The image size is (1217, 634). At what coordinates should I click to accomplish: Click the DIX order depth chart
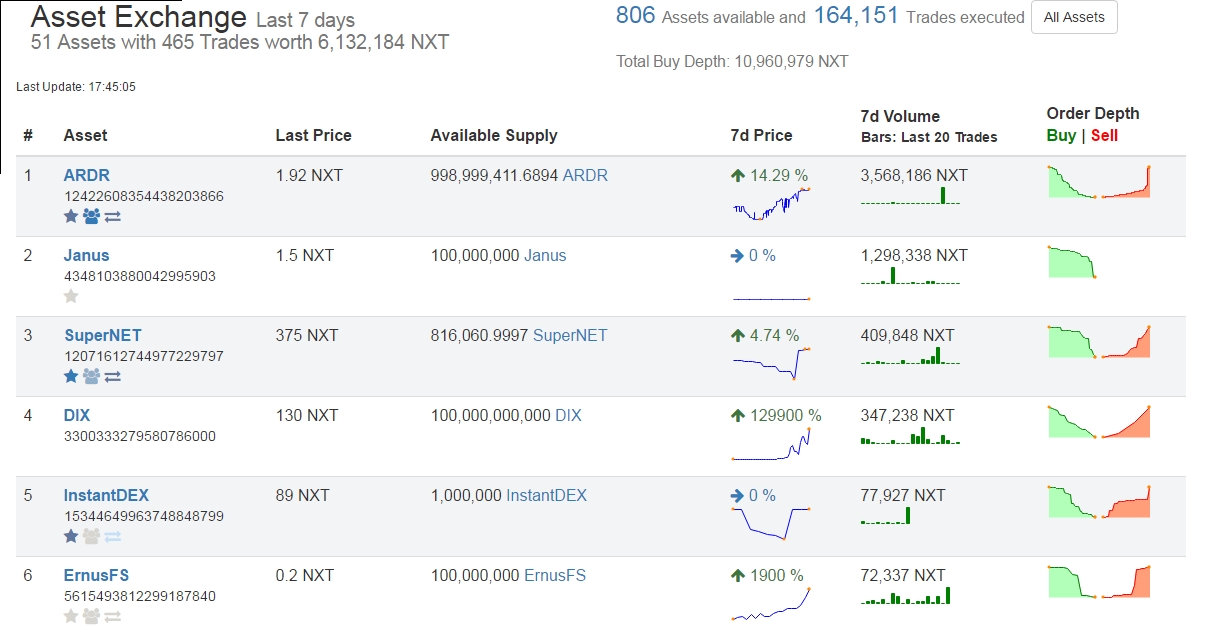(x=1099, y=422)
